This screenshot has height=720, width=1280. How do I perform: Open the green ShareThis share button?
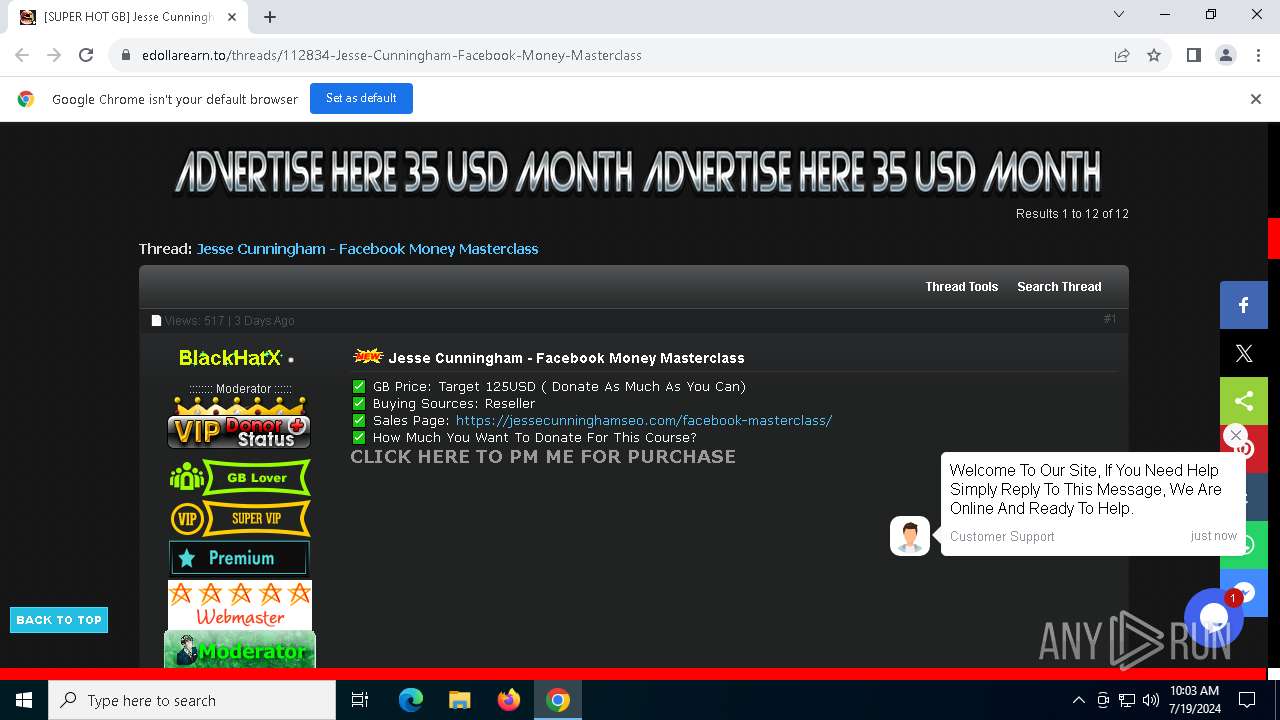point(1243,401)
